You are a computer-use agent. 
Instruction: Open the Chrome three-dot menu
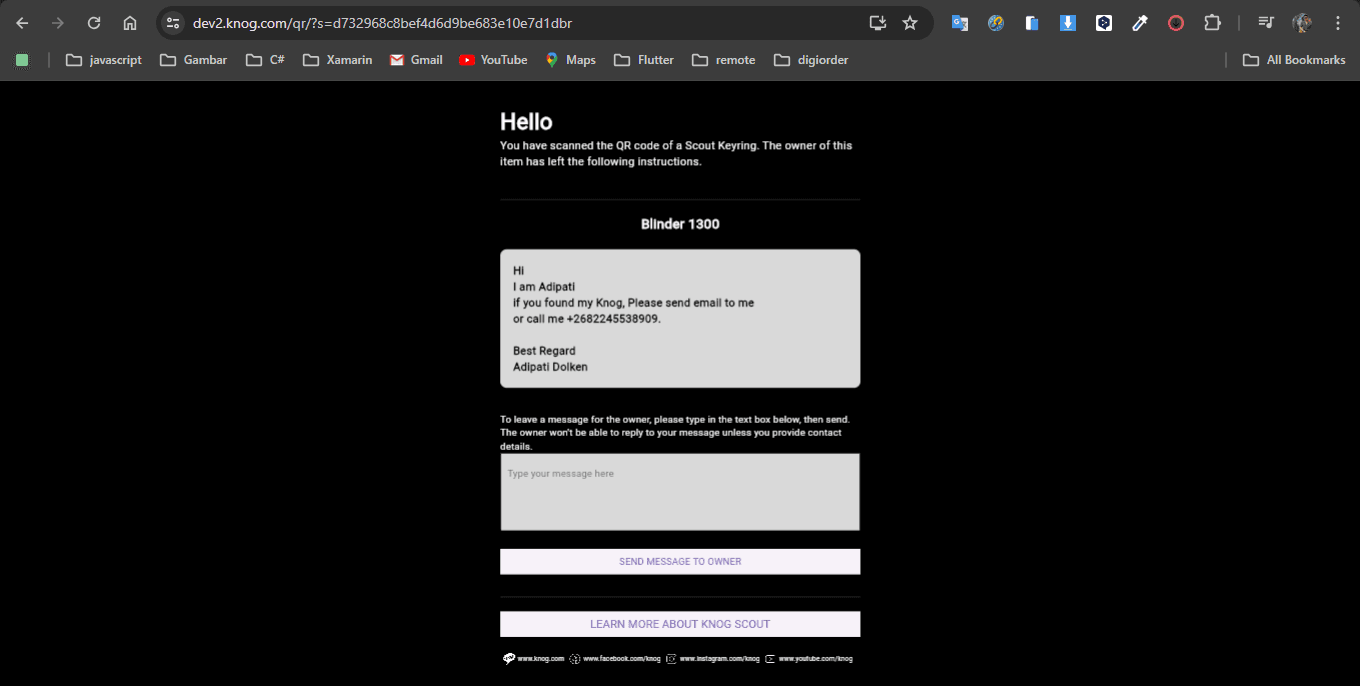tap(1338, 23)
